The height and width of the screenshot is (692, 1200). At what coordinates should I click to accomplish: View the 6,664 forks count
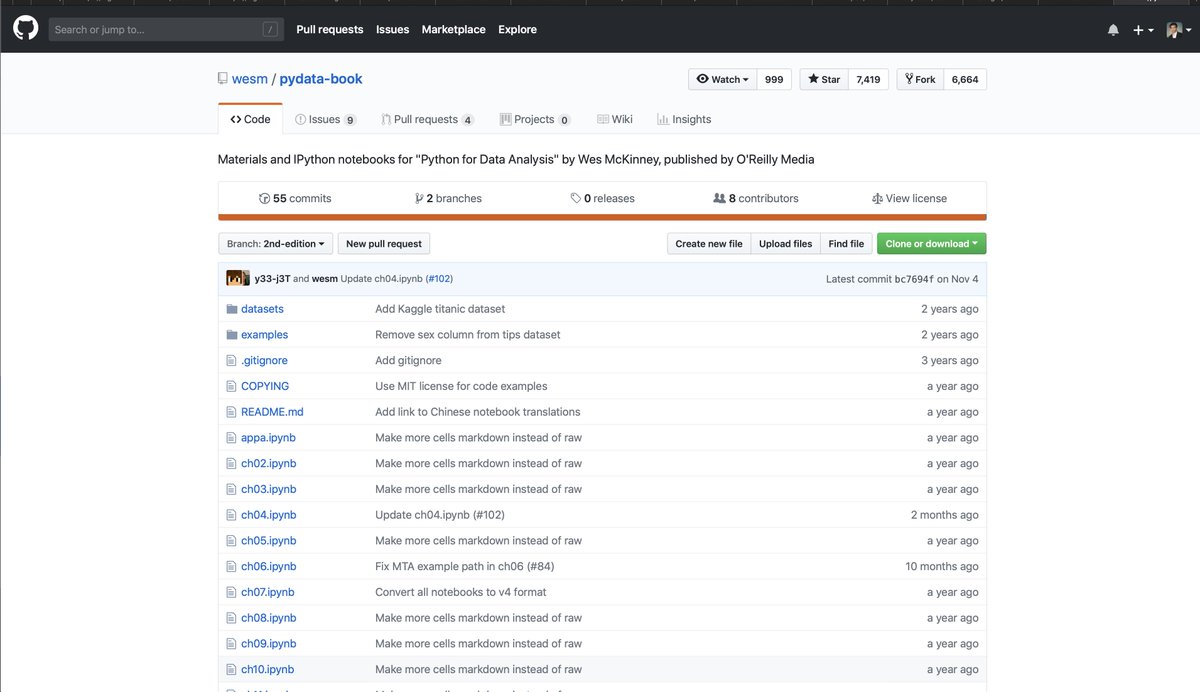click(965, 79)
